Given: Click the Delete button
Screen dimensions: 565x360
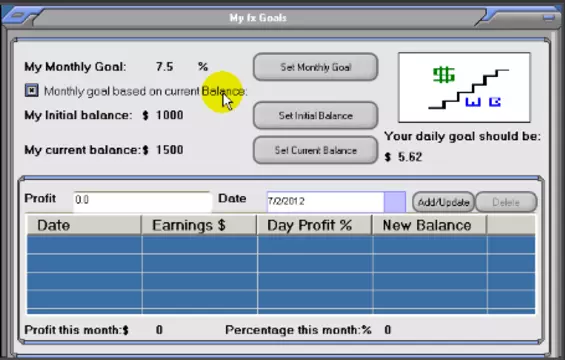Looking at the screenshot, I should tap(506, 202).
